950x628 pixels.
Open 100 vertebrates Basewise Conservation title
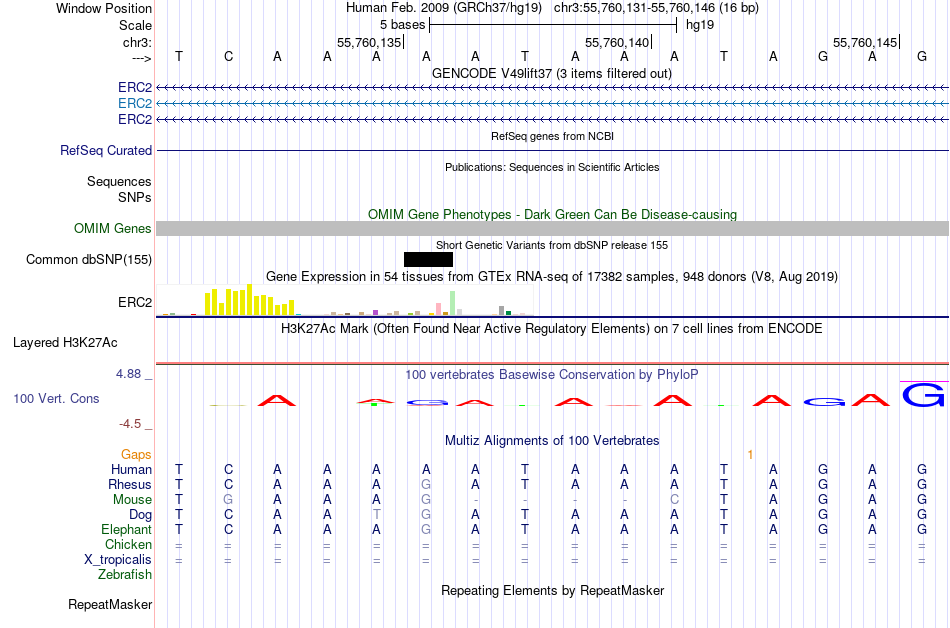click(552, 375)
